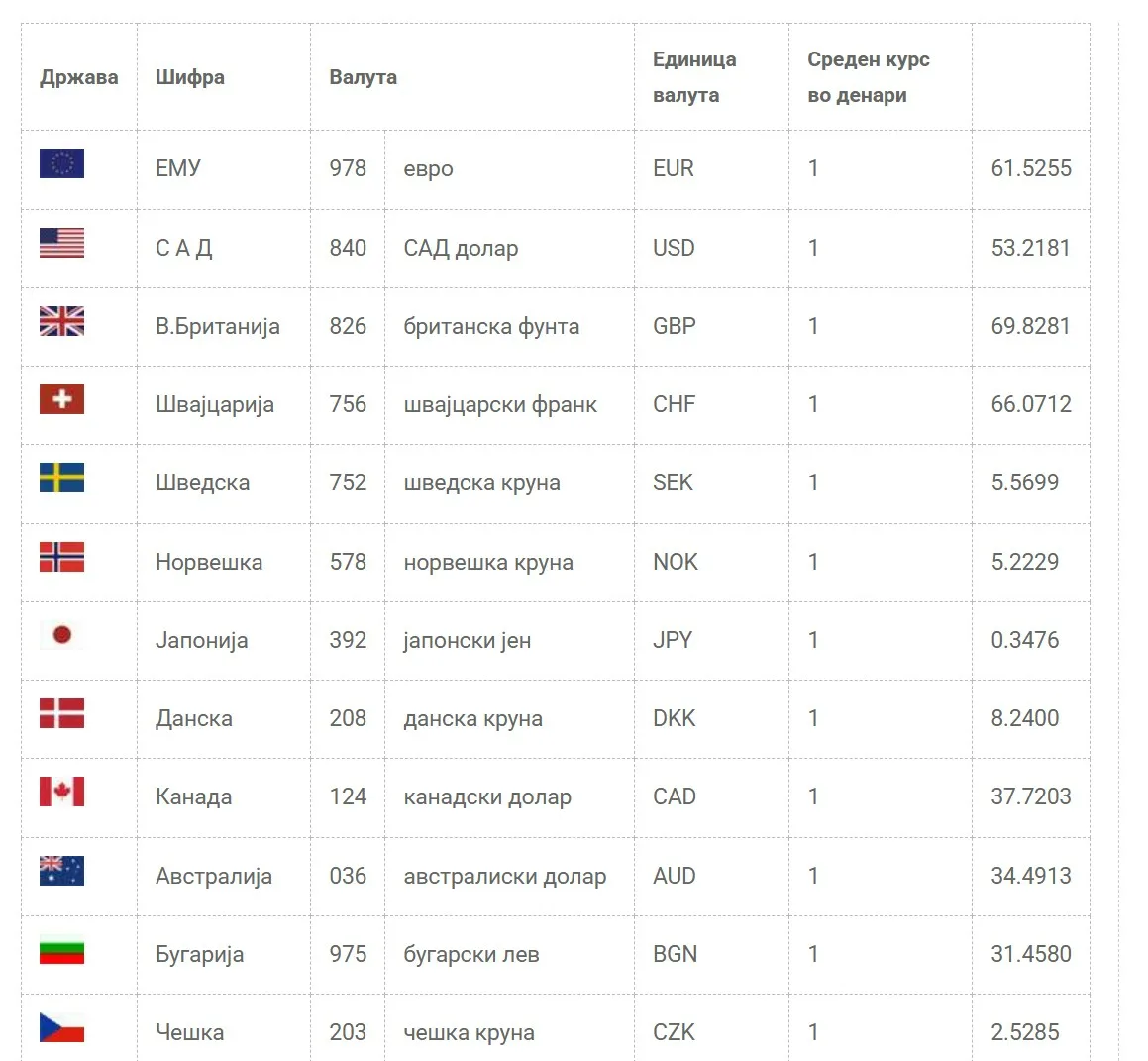Image resolution: width=1148 pixels, height=1061 pixels.
Task: Click the Swiss flag icon
Action: 61,399
